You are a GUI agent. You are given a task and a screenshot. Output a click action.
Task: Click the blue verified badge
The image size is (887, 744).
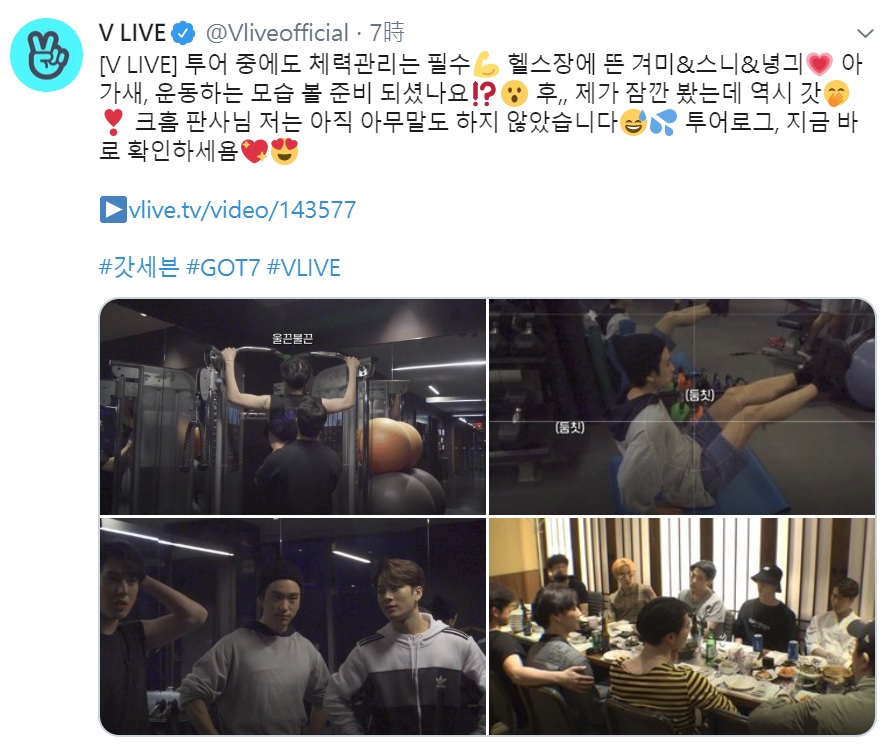(x=183, y=33)
